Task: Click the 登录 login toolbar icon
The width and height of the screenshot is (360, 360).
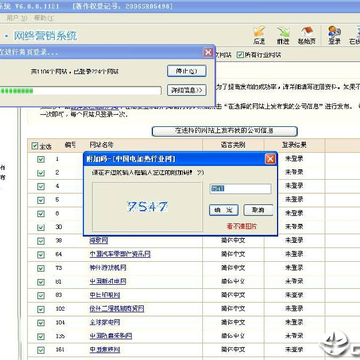Action: coord(334,35)
